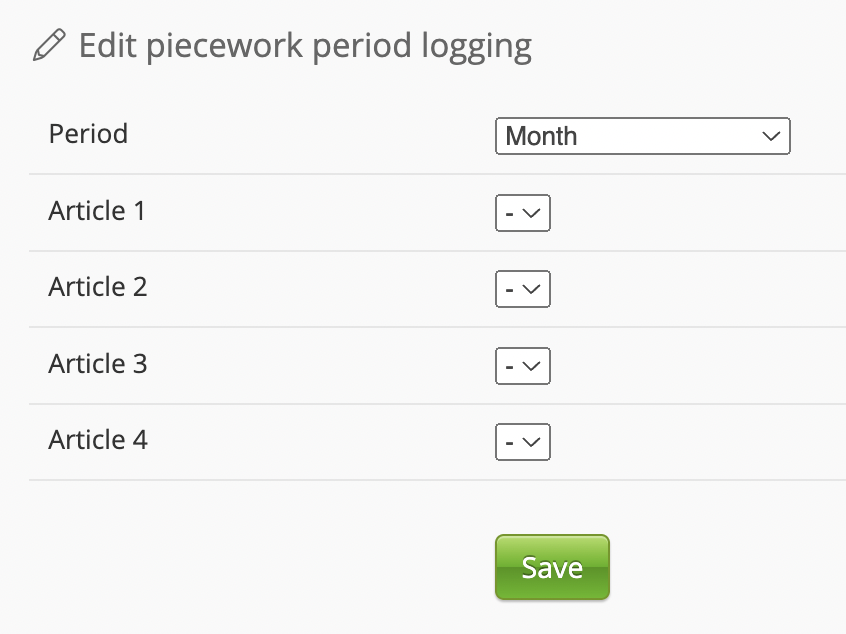846x634 pixels.
Task: Click the chevron arrow beside Article 4
Action: [x=532, y=442]
